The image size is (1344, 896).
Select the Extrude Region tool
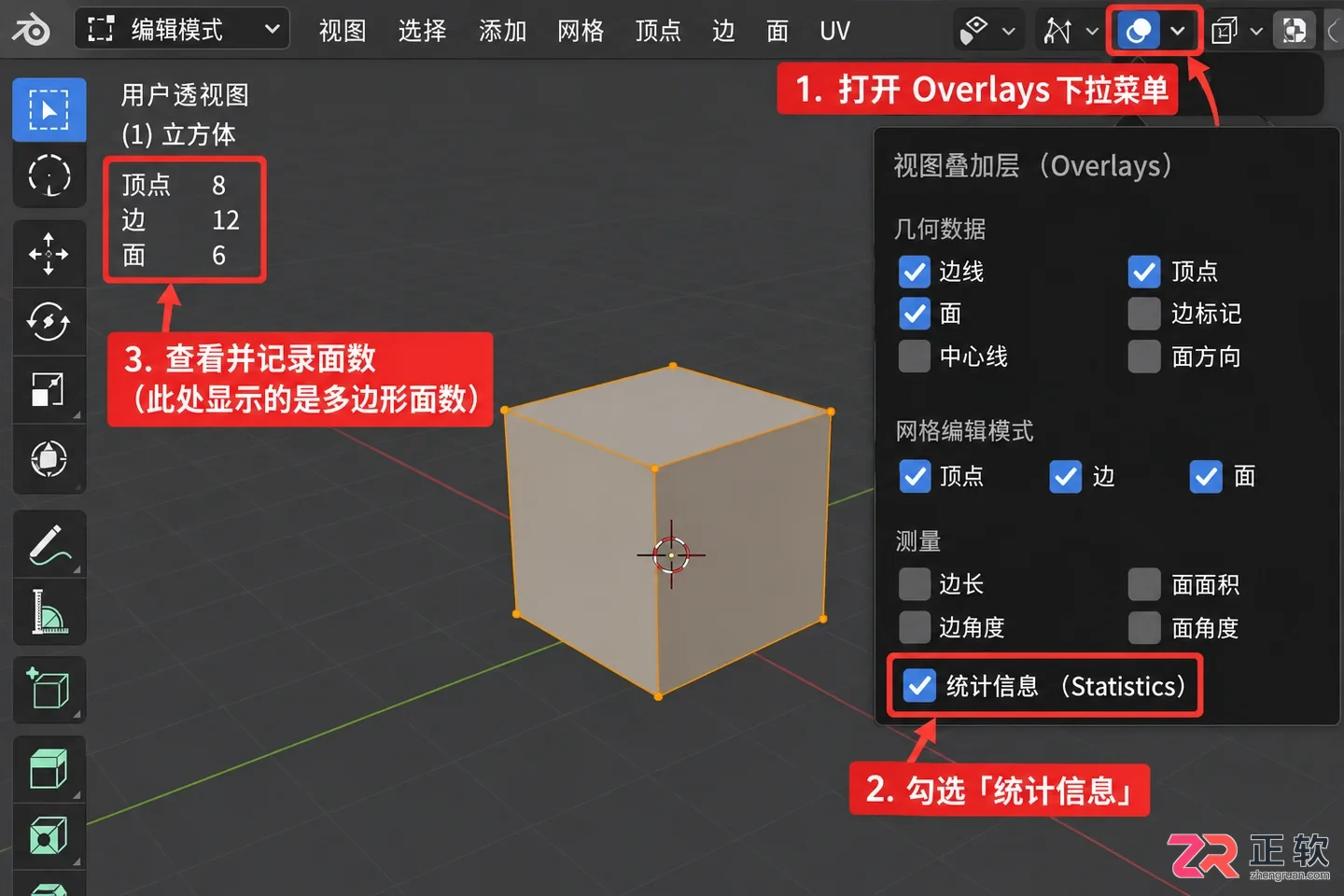click(49, 769)
